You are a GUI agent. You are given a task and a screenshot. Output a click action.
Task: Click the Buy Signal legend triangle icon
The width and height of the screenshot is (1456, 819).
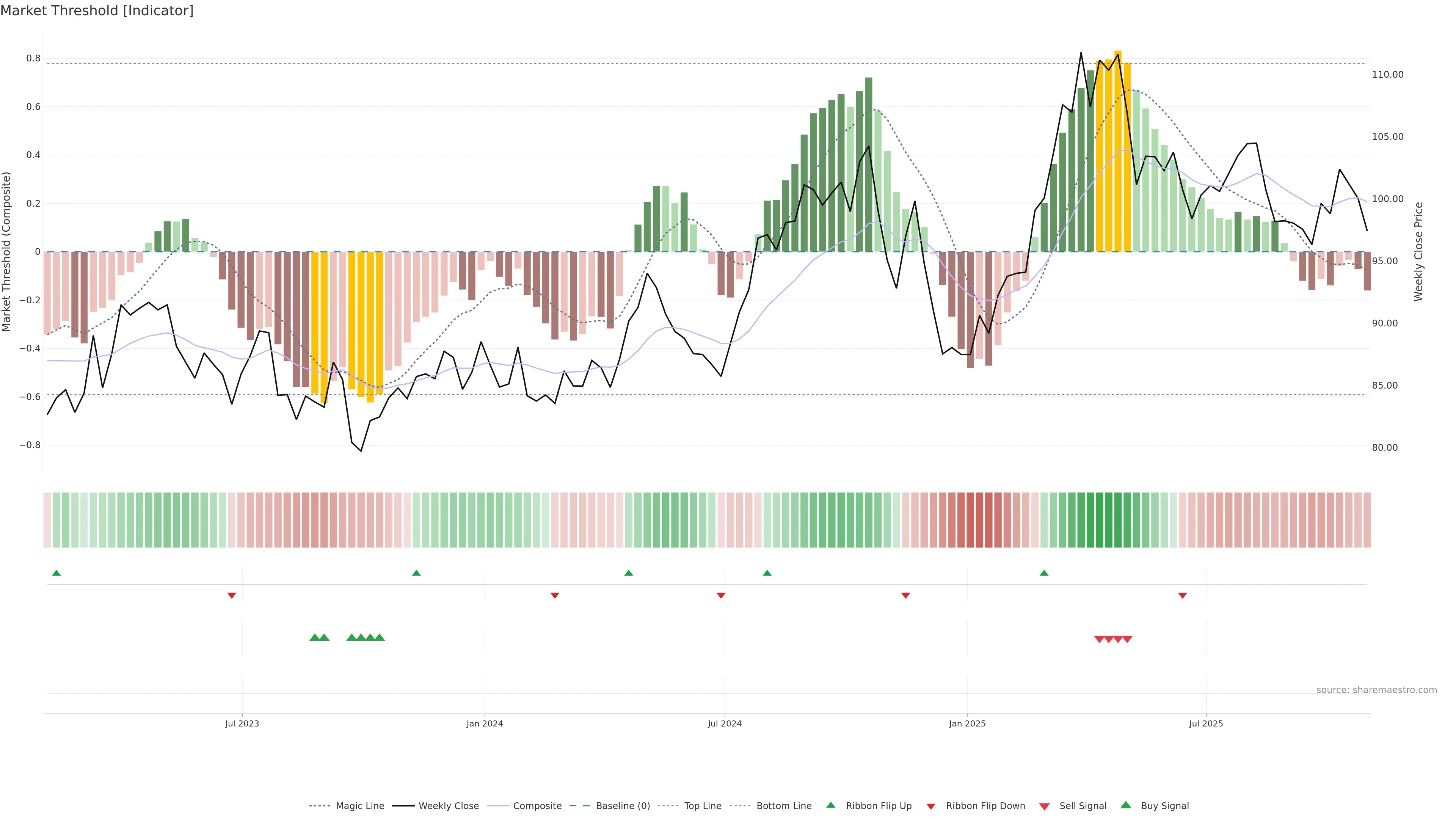(x=1126, y=805)
